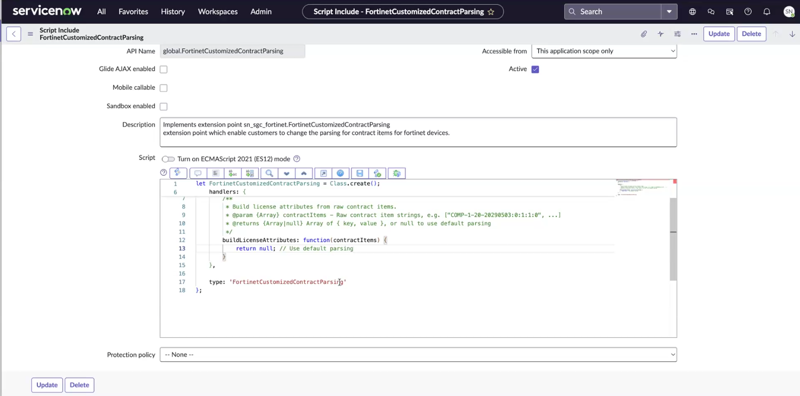
Task: Focus the global Search field
Action: [612, 12]
